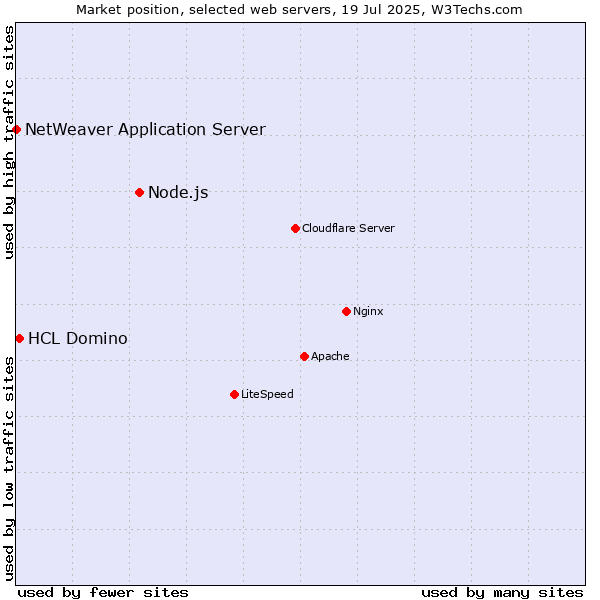This screenshot has width=600, height=600.
Task: Select the 'Cloudflare Server' label text
Action: [348, 228]
